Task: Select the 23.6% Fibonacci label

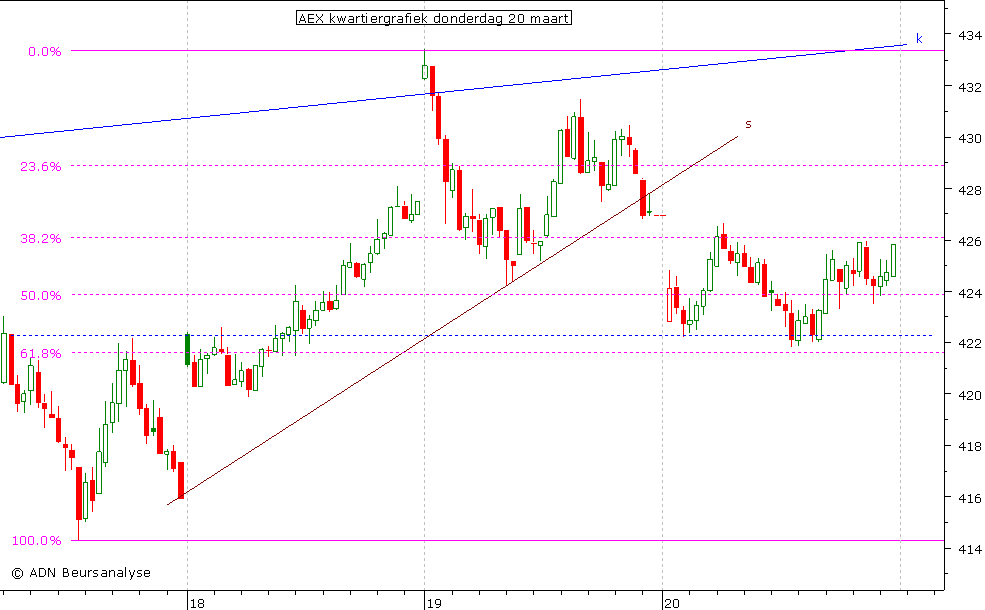Action: point(41,166)
